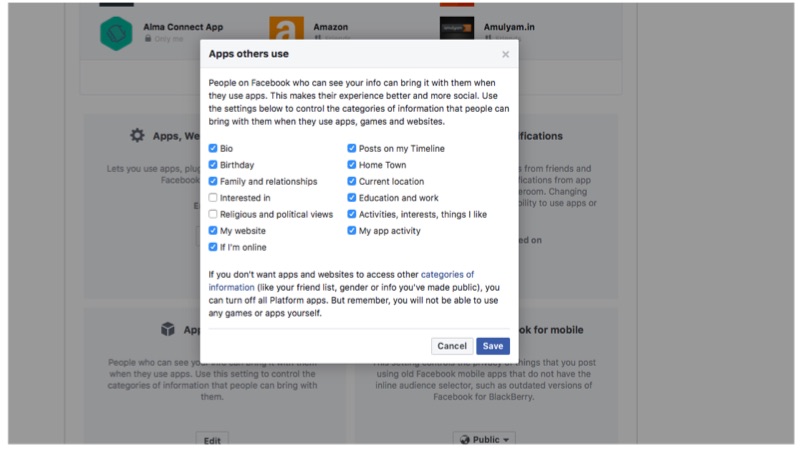Click the Cancel button

click(x=452, y=346)
